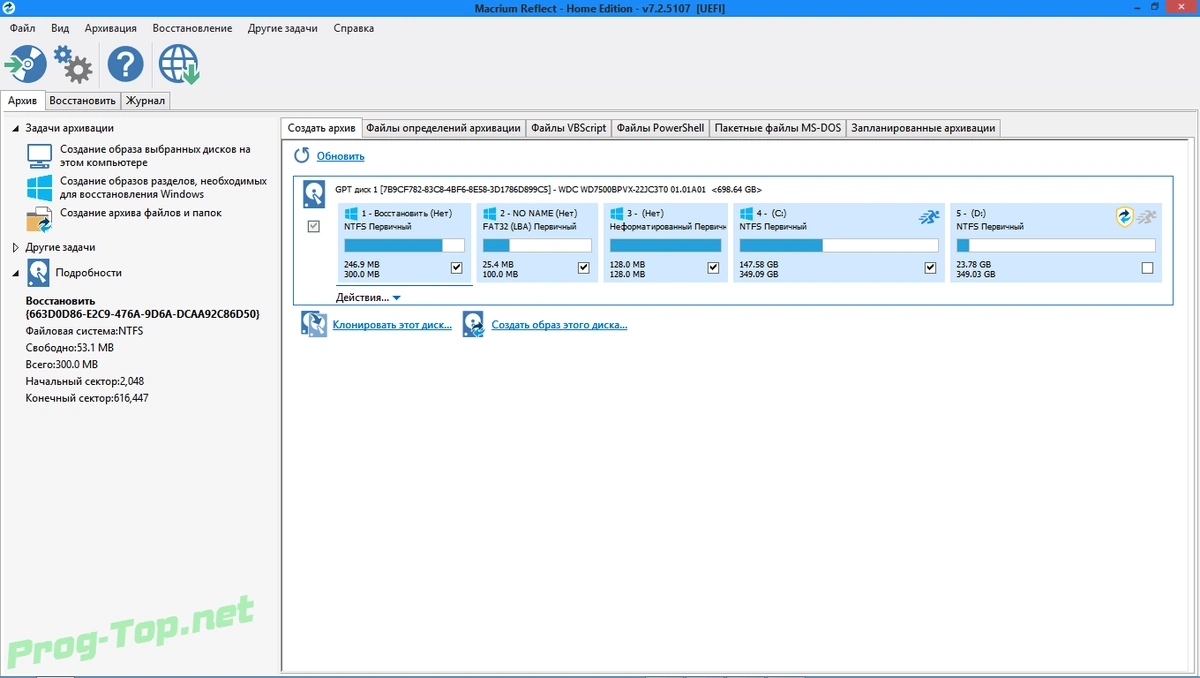Click the circular refresh arrow icon
Screen dimensions: 1200x678
[301, 156]
